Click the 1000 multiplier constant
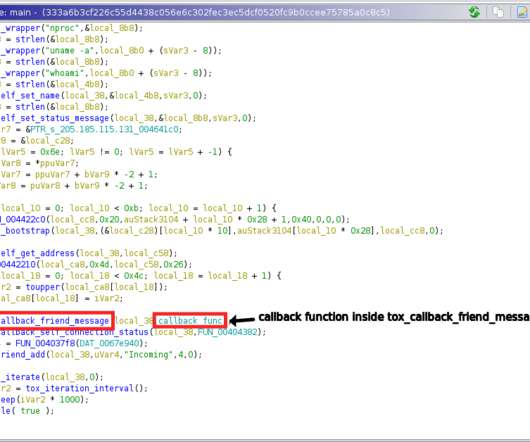The width and height of the screenshot is (530, 442). (x=70, y=399)
